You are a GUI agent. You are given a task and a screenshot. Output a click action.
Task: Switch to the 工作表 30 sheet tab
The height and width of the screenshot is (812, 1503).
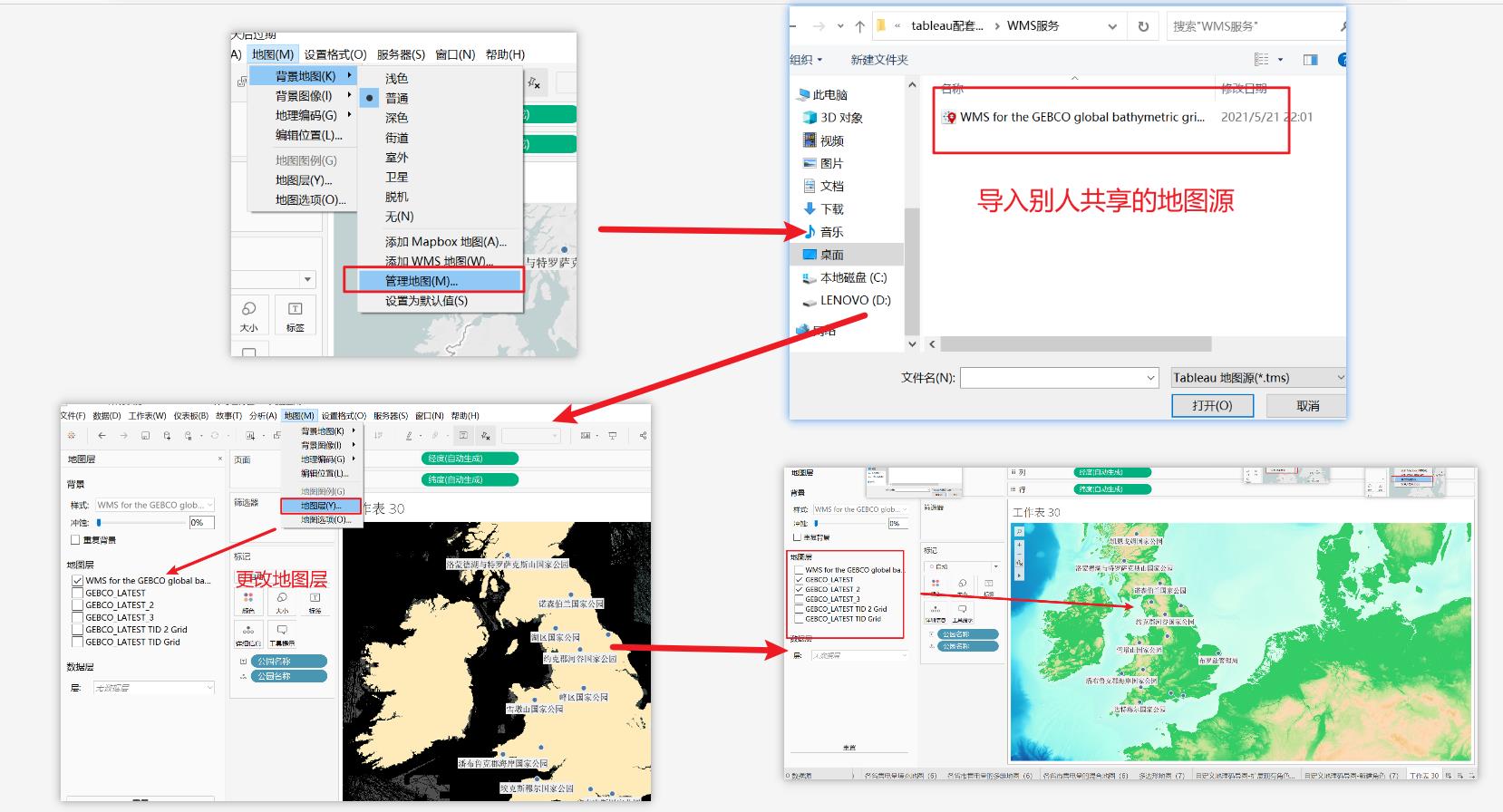tap(1422, 776)
